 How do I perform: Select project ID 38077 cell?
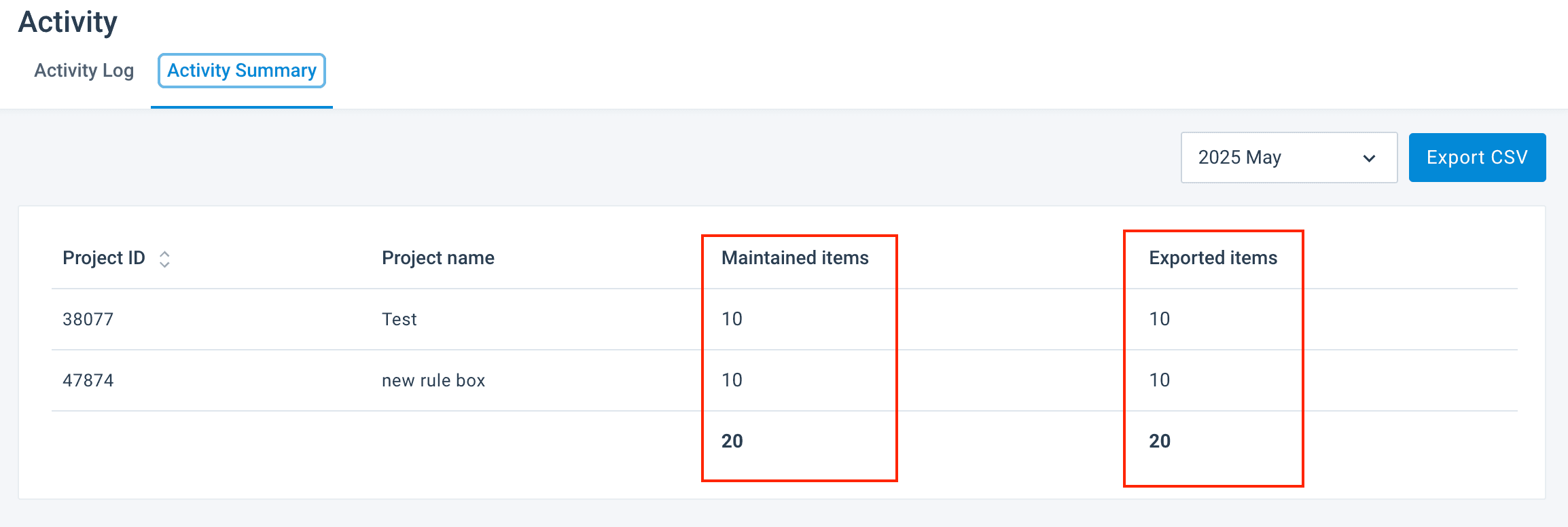point(88,319)
